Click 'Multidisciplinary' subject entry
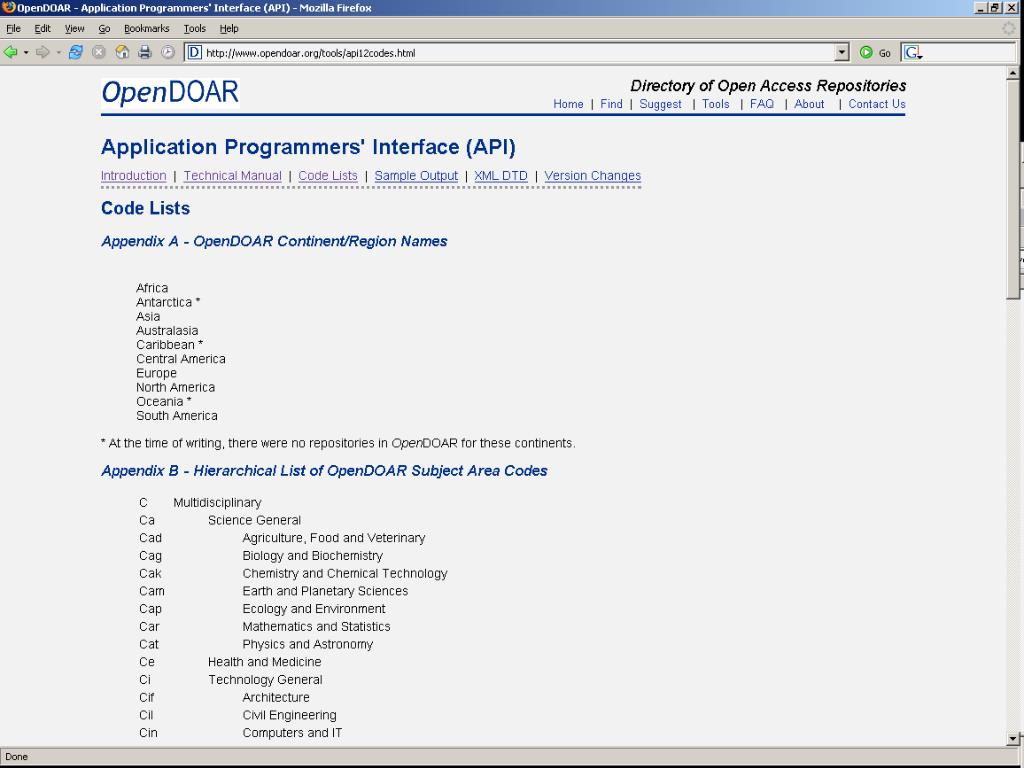The image size is (1024, 768). [x=217, y=503]
